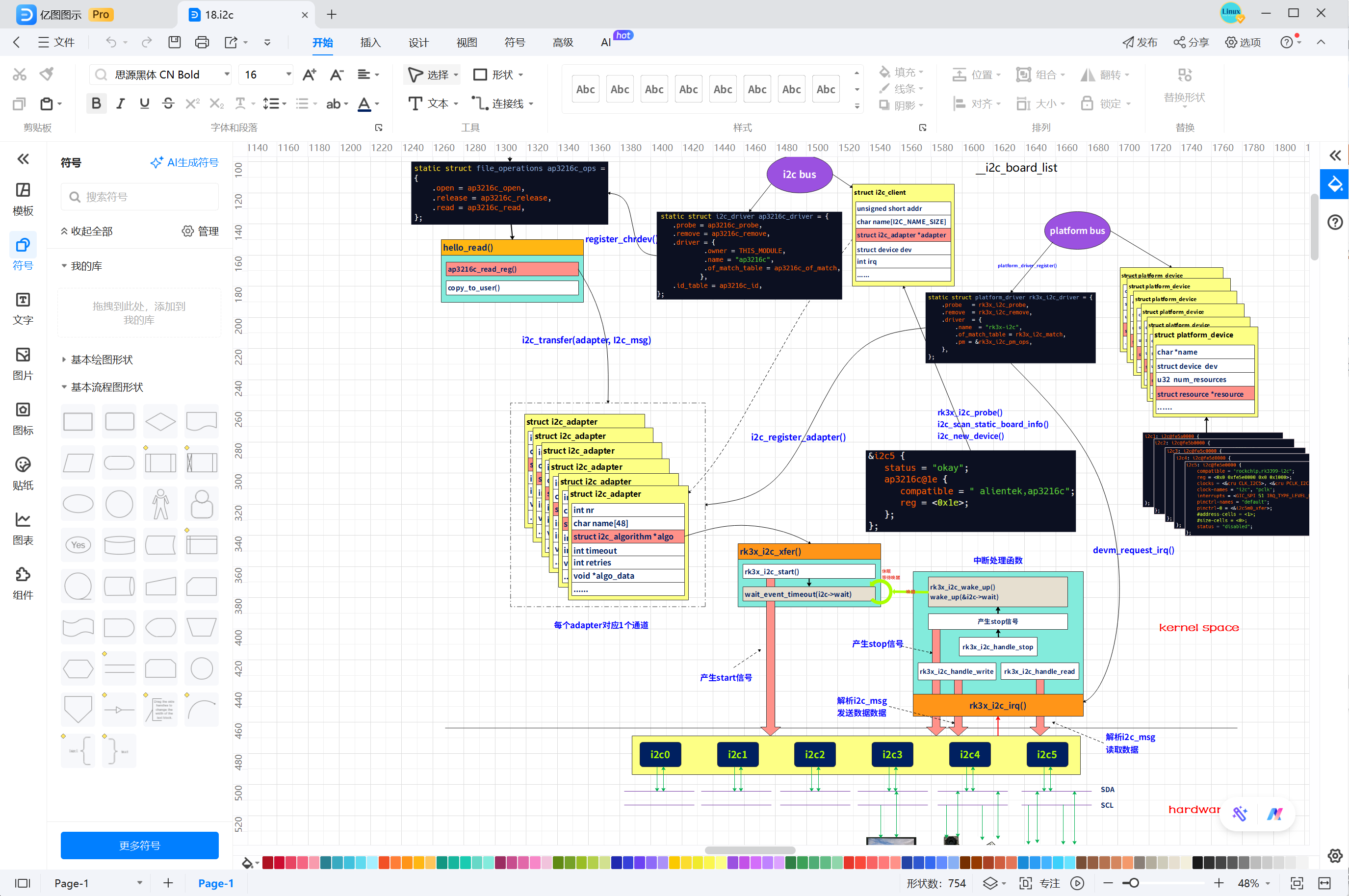Screen dimensions: 1349x896
Task: Click the Format Painter icon
Action: point(47,74)
